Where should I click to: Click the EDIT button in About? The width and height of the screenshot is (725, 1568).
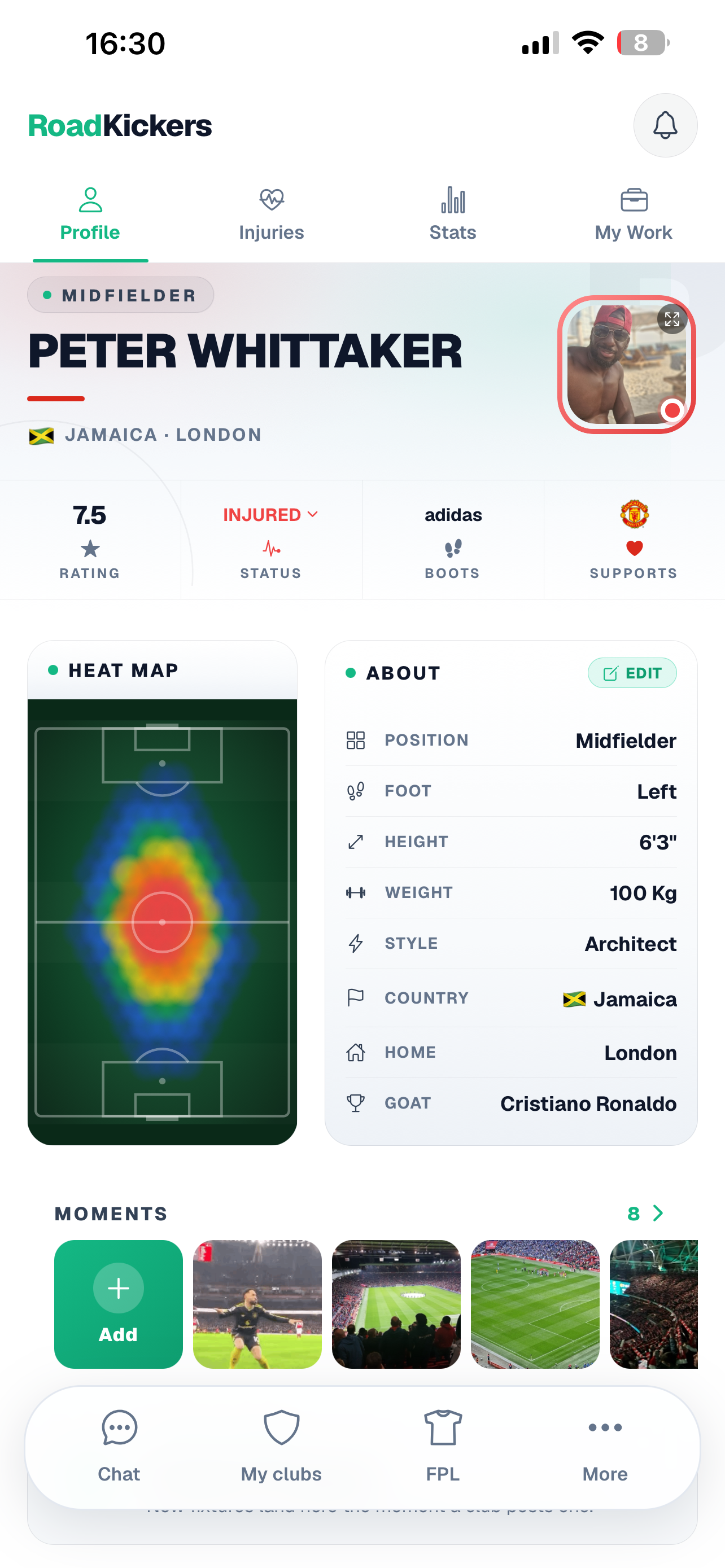coord(632,673)
